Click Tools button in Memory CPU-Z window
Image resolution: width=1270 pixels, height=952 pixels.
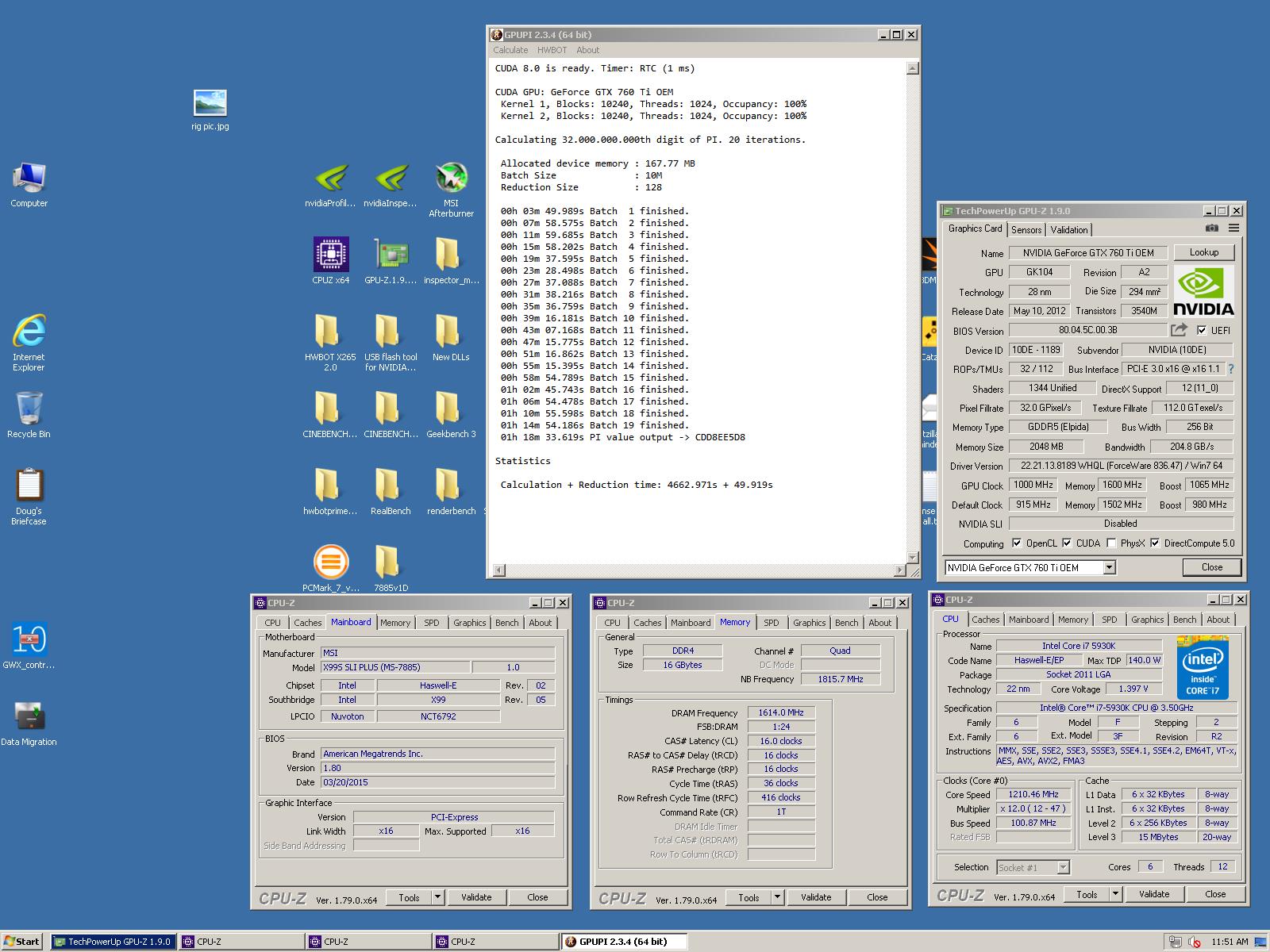pos(749,897)
